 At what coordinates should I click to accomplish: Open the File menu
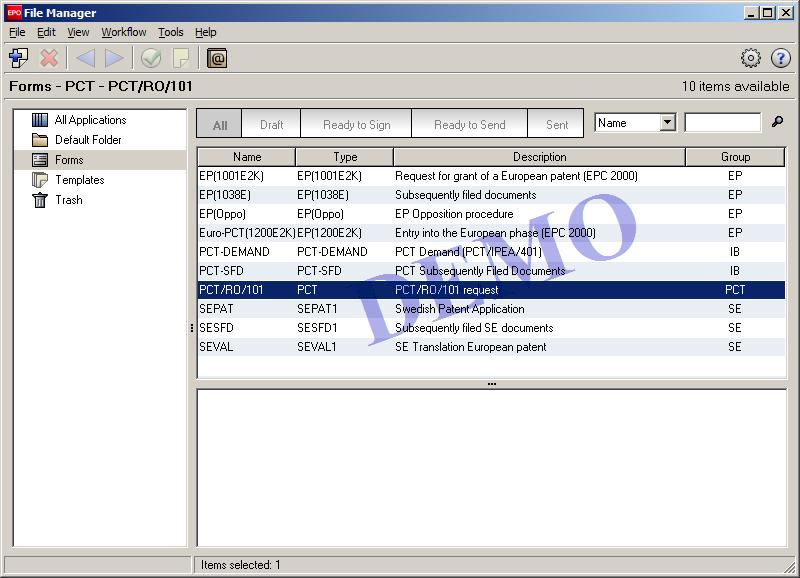click(17, 32)
